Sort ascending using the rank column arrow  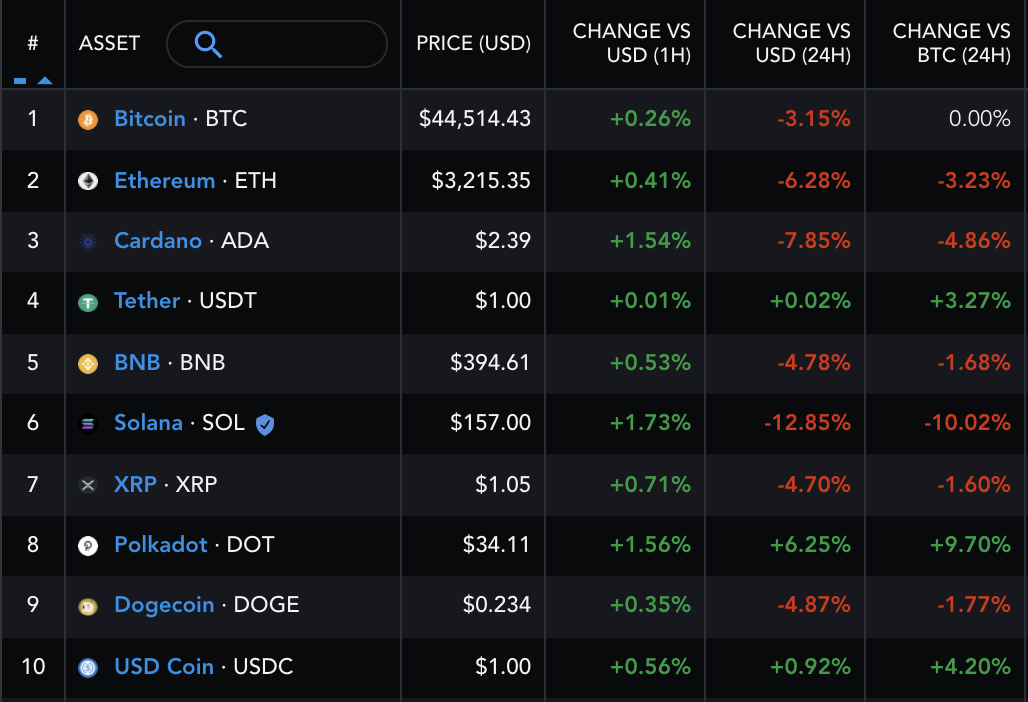(x=45, y=81)
